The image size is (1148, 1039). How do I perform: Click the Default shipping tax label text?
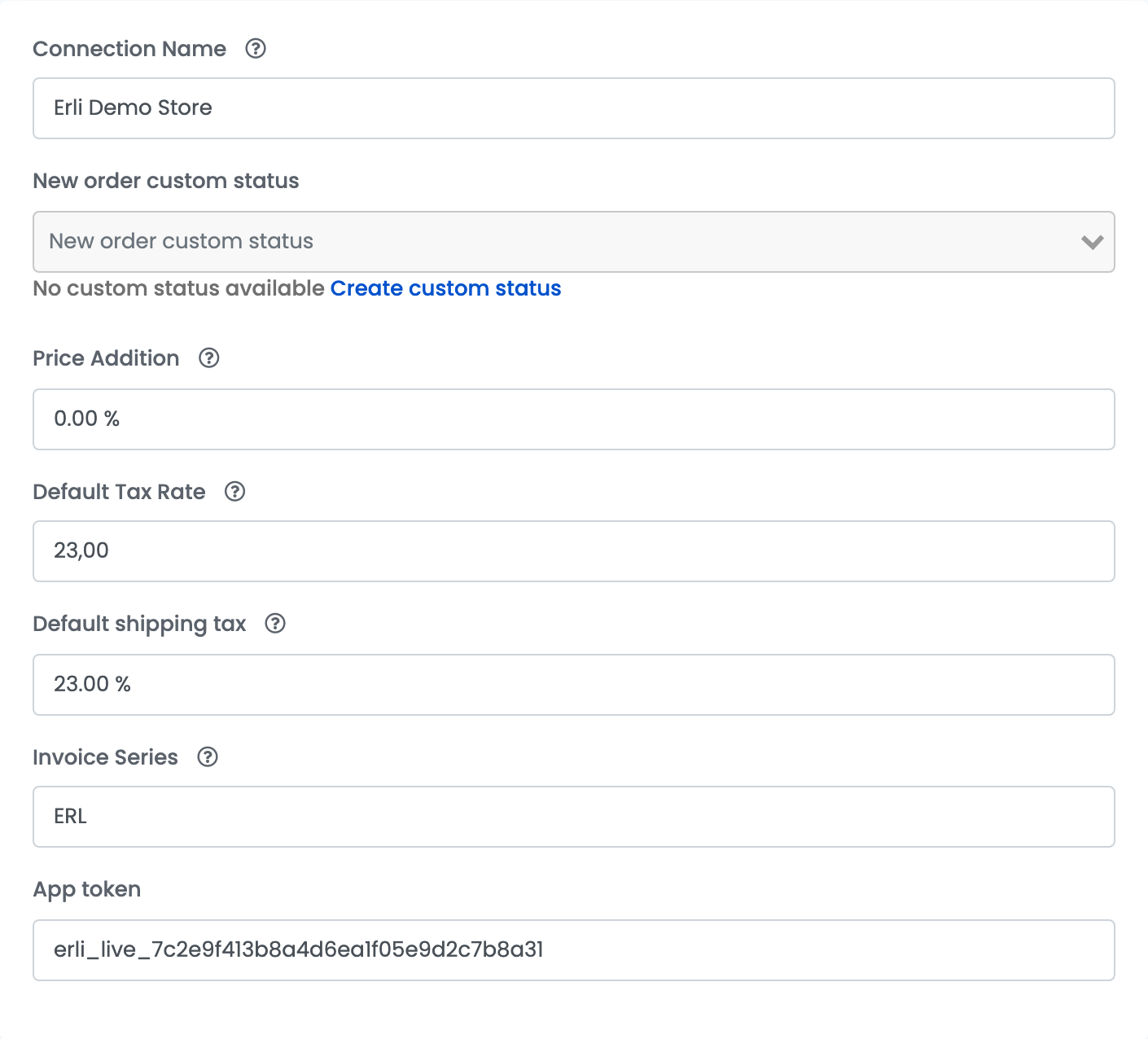[x=139, y=624]
